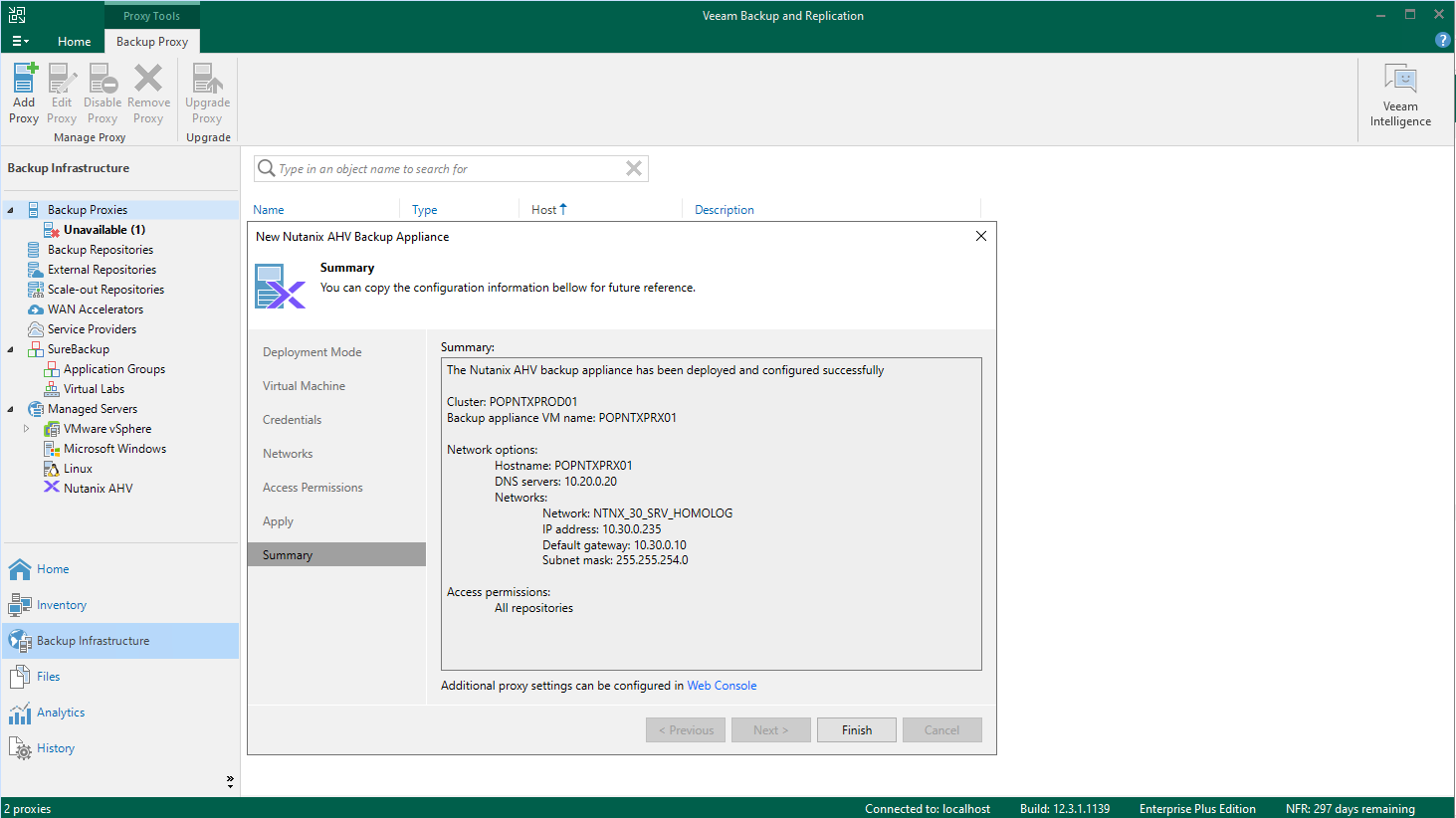Select Linux managed servers node
The height and width of the screenshot is (818, 1456).
click(x=78, y=469)
